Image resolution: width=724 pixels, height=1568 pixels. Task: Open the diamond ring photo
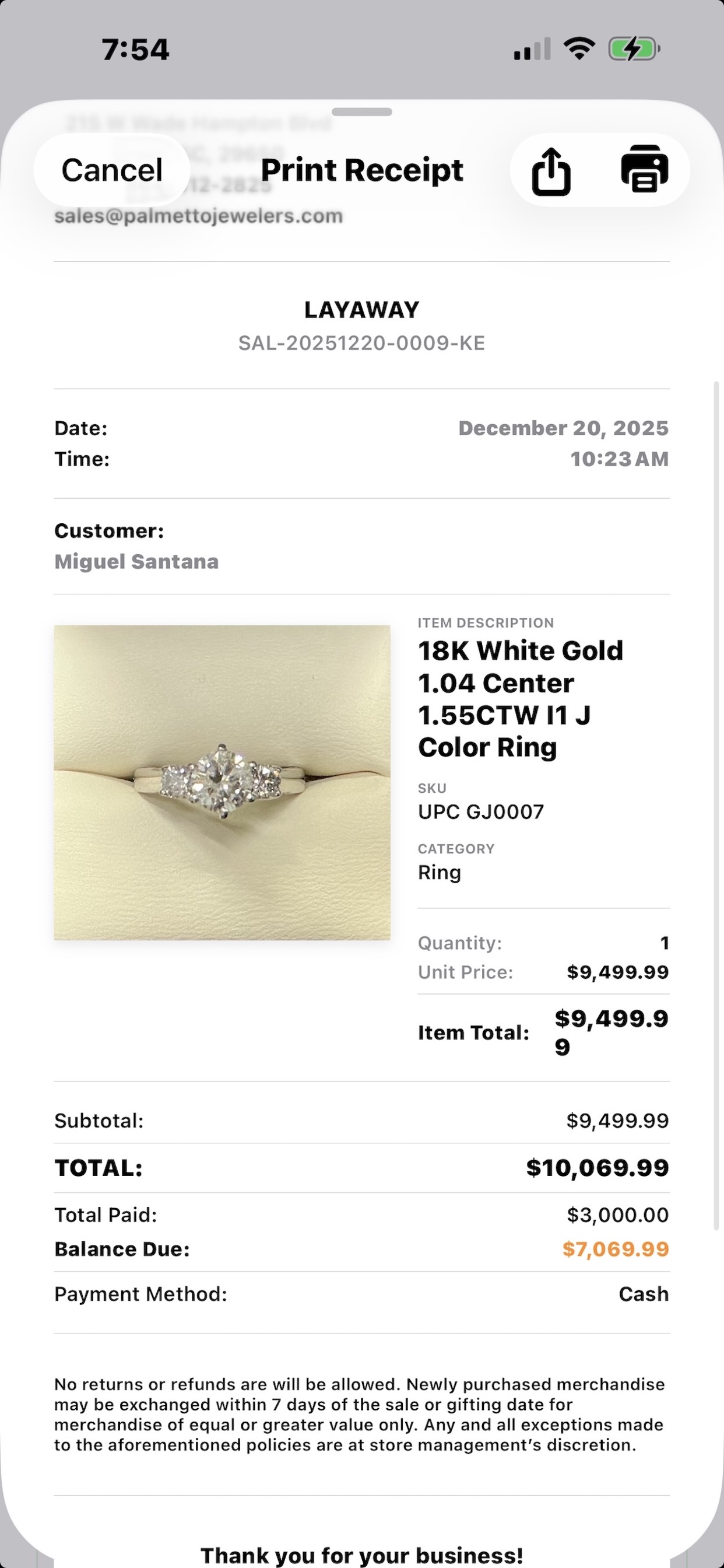click(x=222, y=782)
